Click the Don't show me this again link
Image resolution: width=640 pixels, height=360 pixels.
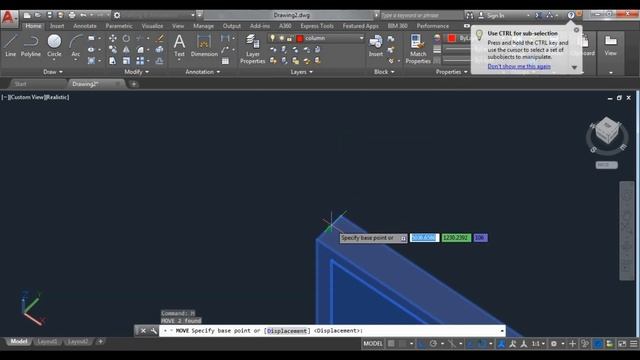(x=519, y=66)
